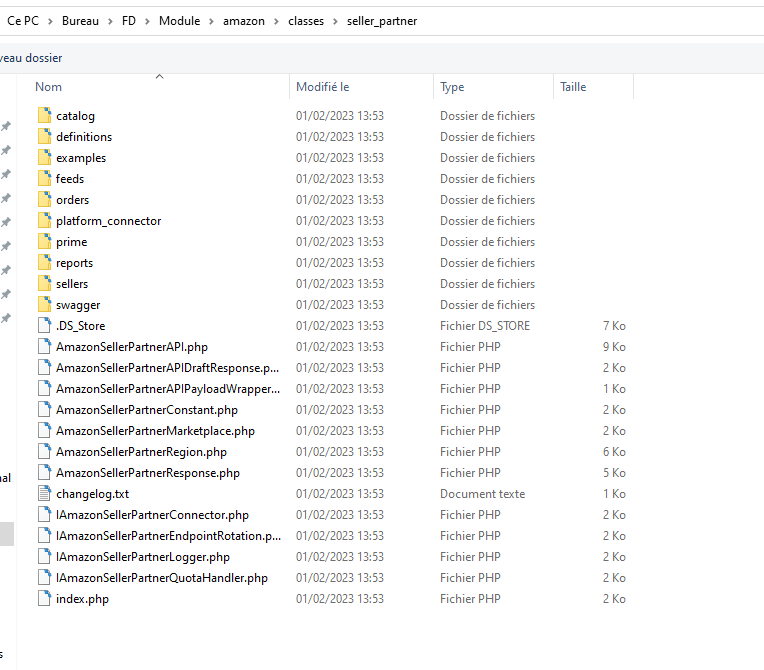This screenshot has width=764, height=670.
Task: Click the '7 Ko' size value
Action: 614,325
